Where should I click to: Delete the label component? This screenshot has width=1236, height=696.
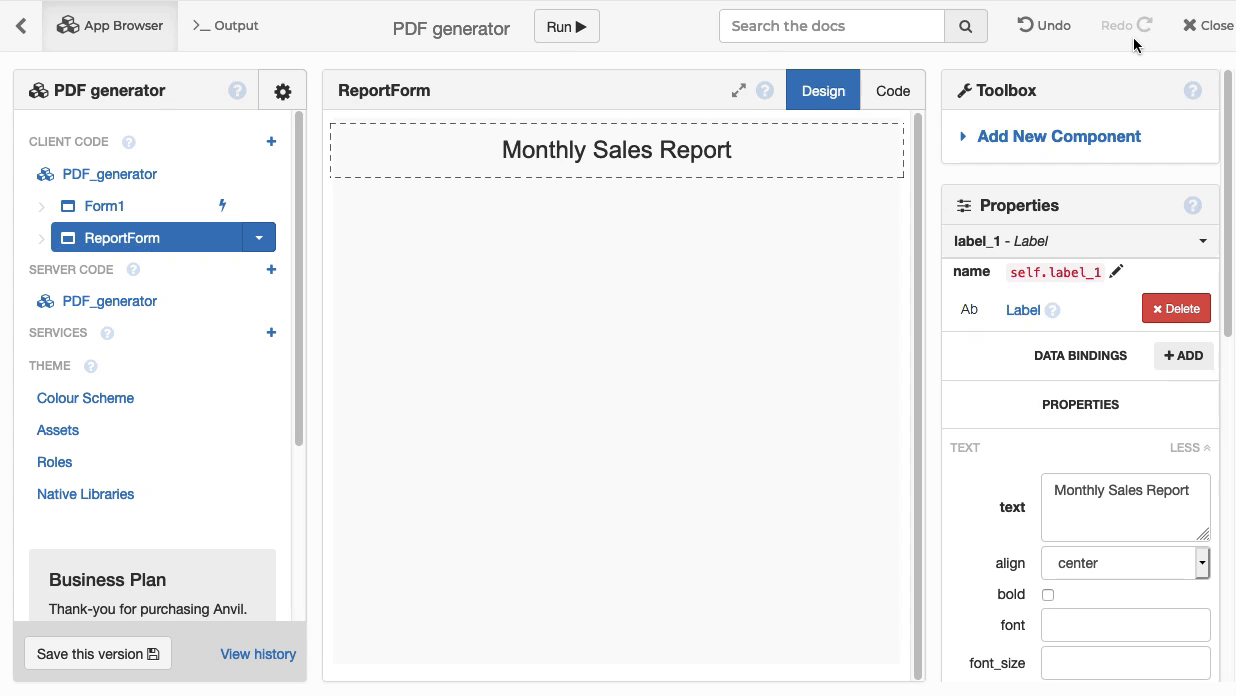[x=1176, y=309]
